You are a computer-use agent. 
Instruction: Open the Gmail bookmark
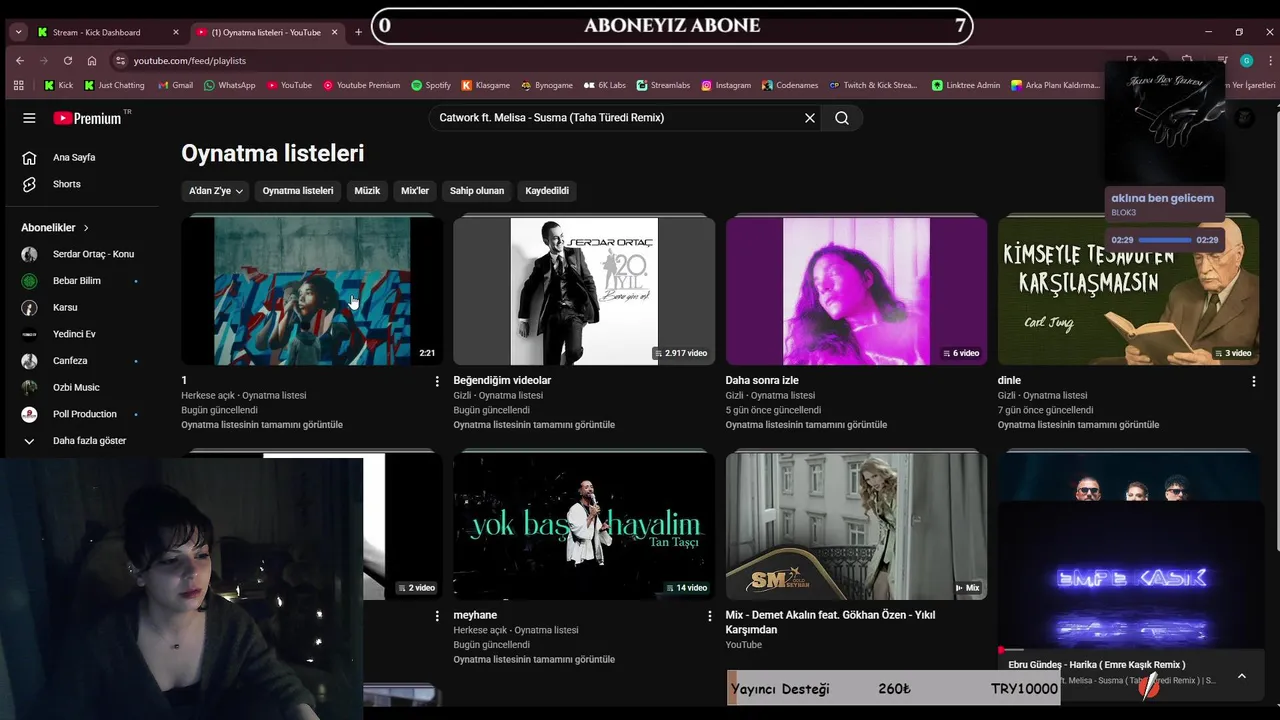[175, 85]
